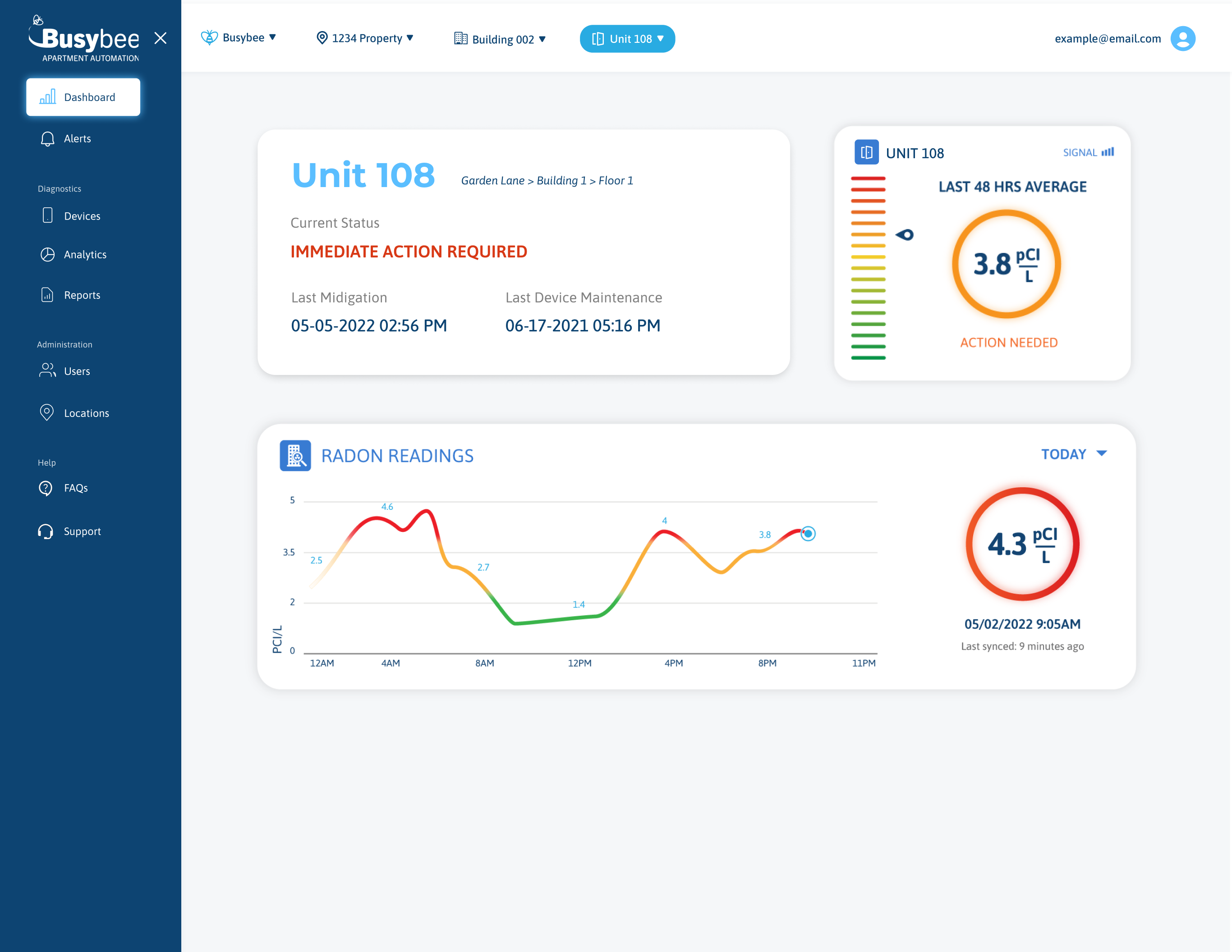Open FAQs in the Help section
The height and width of the screenshot is (952, 1232).
[x=76, y=488]
